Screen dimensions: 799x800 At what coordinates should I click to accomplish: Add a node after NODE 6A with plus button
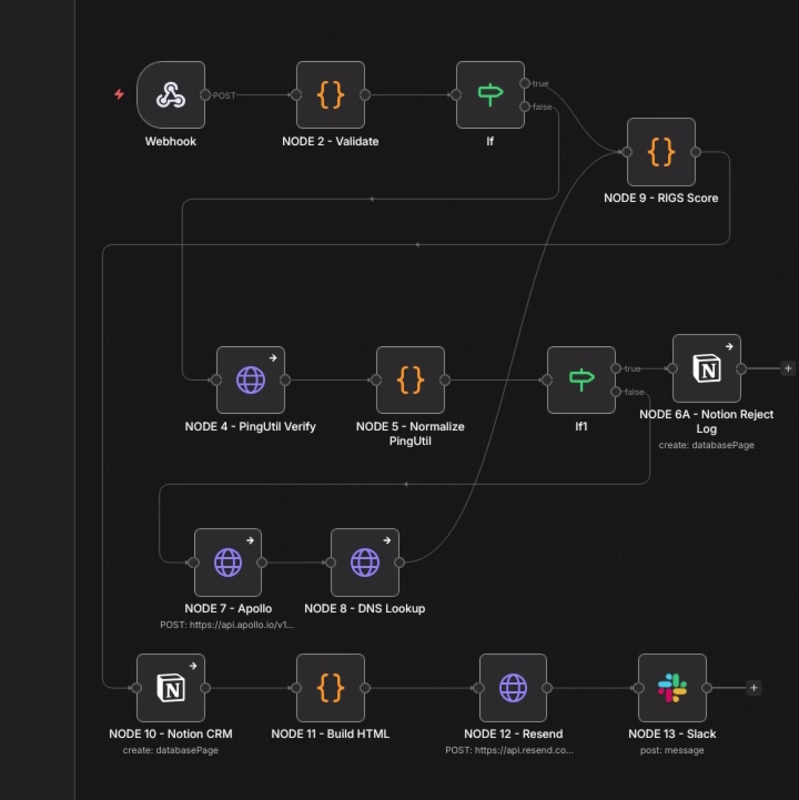tap(788, 368)
